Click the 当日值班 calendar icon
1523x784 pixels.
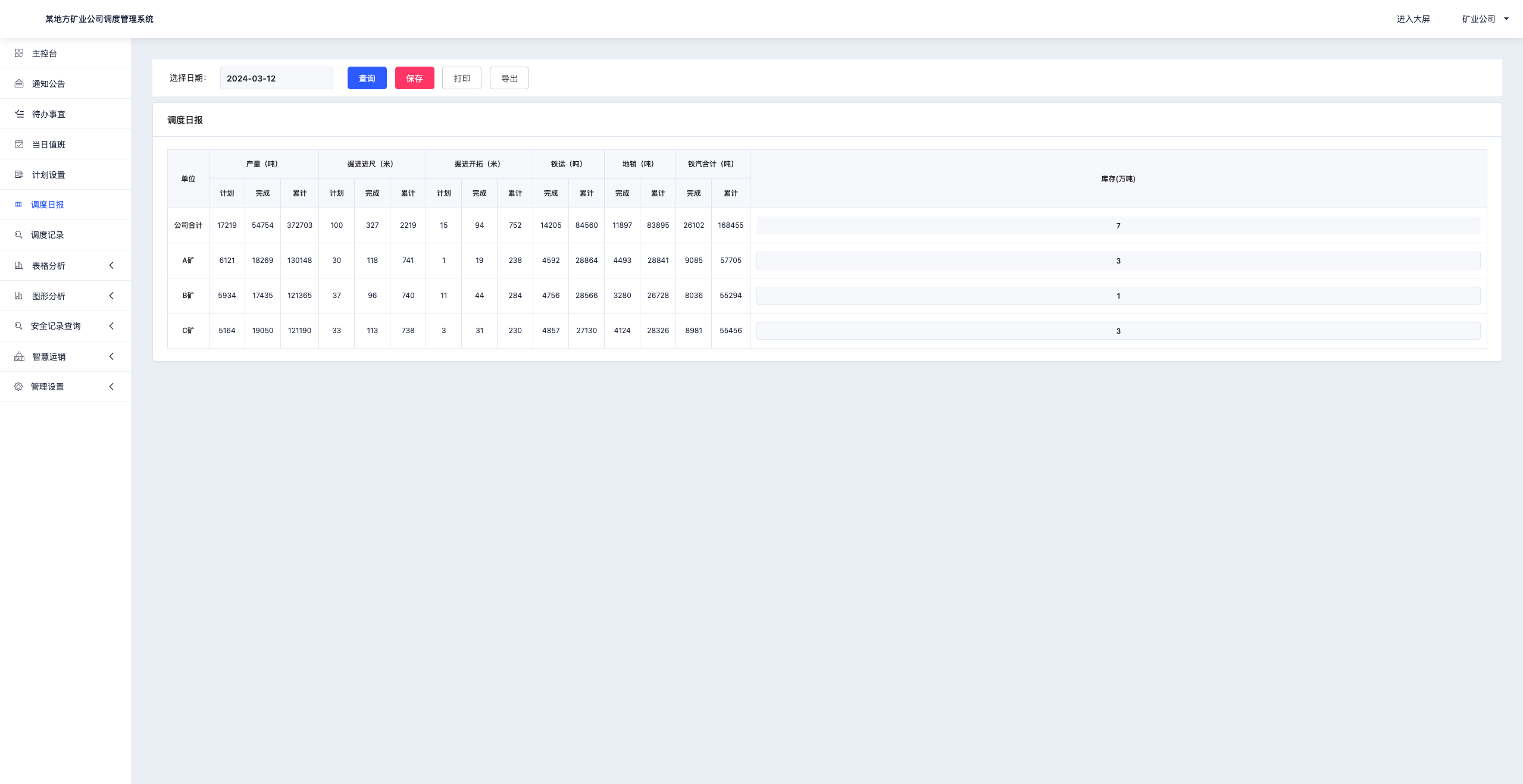pos(19,145)
